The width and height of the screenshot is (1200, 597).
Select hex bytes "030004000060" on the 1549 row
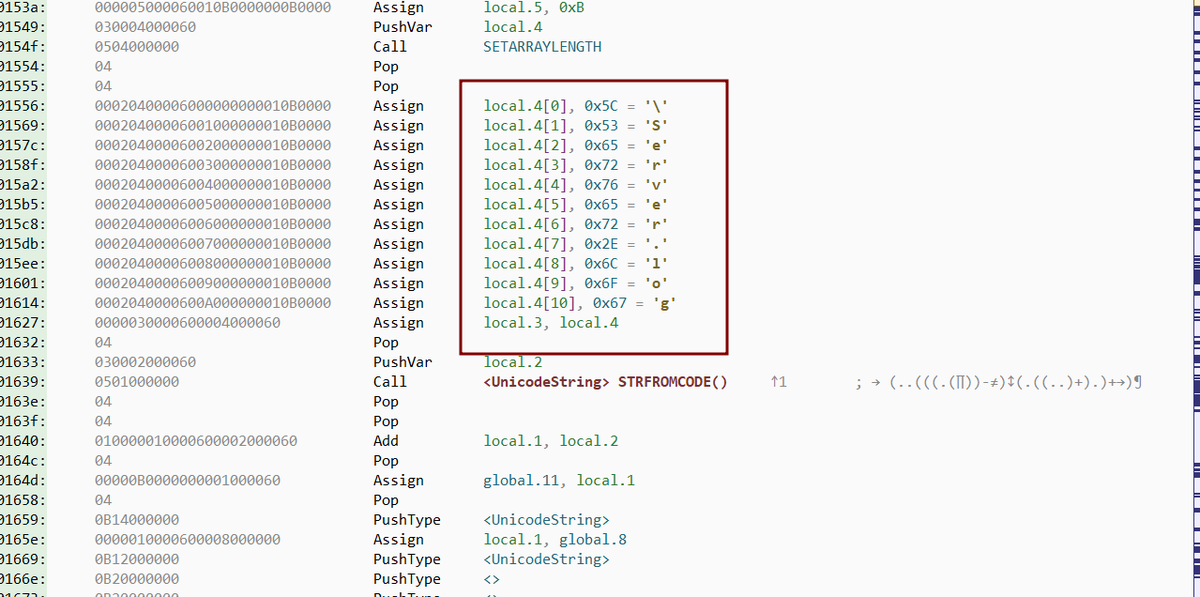click(x=145, y=27)
